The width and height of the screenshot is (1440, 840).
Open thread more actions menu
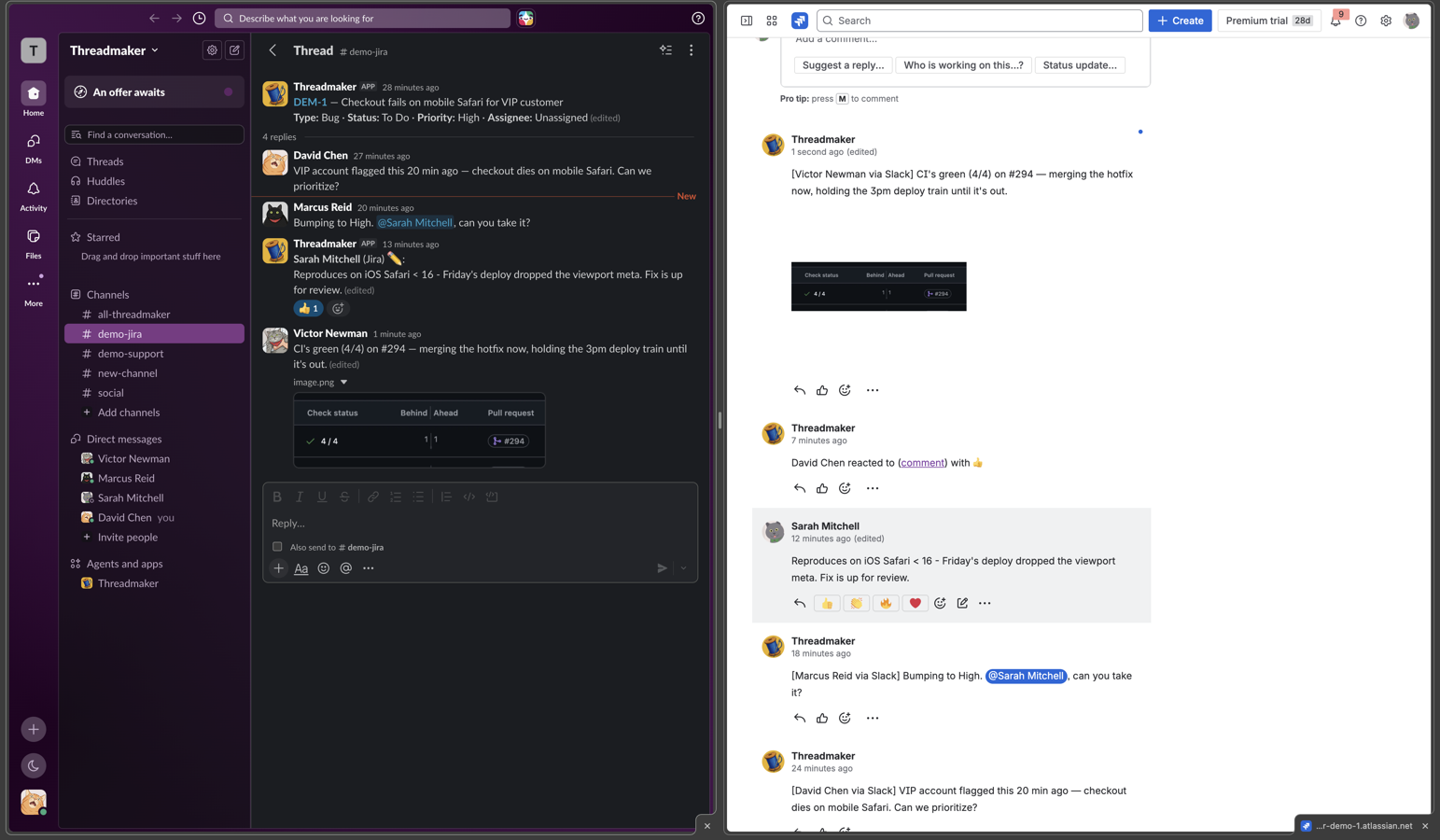click(x=691, y=50)
